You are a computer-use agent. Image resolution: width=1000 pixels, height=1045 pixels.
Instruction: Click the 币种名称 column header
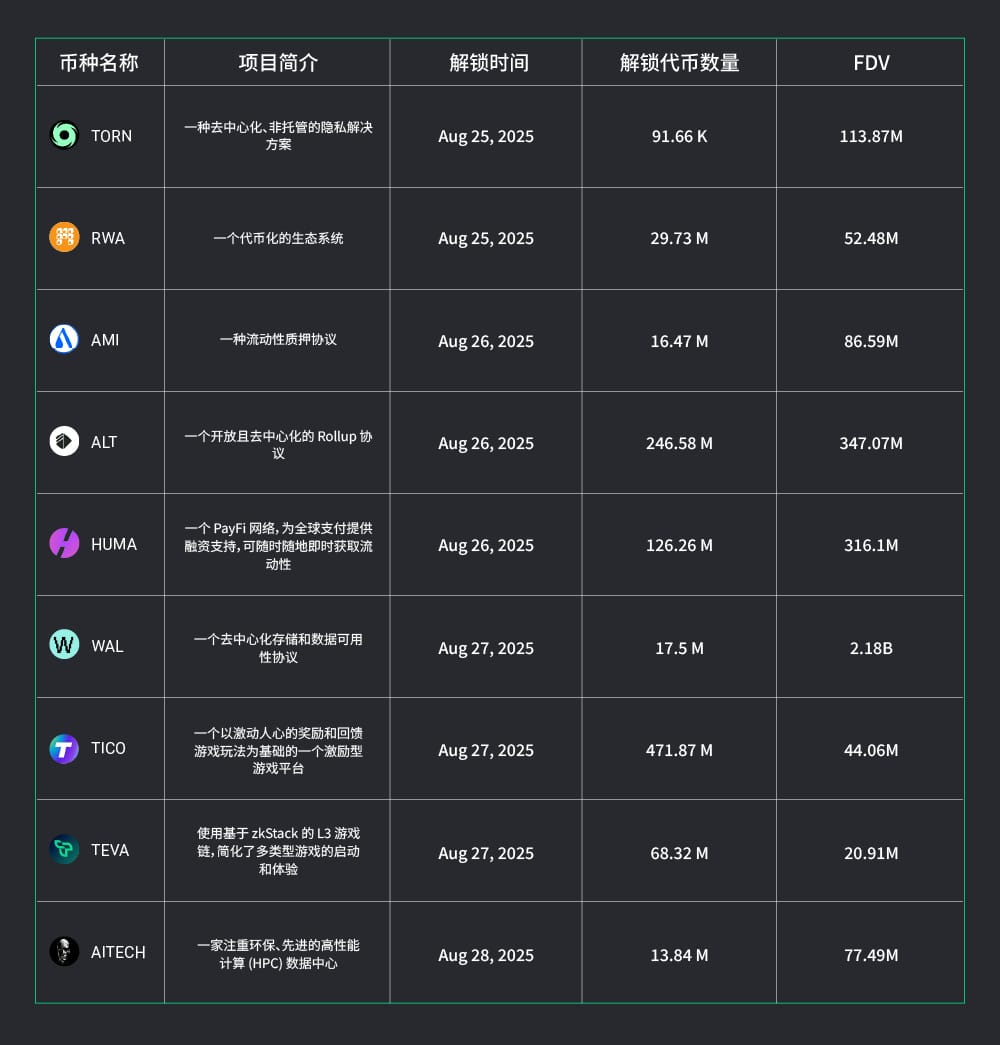point(99,63)
